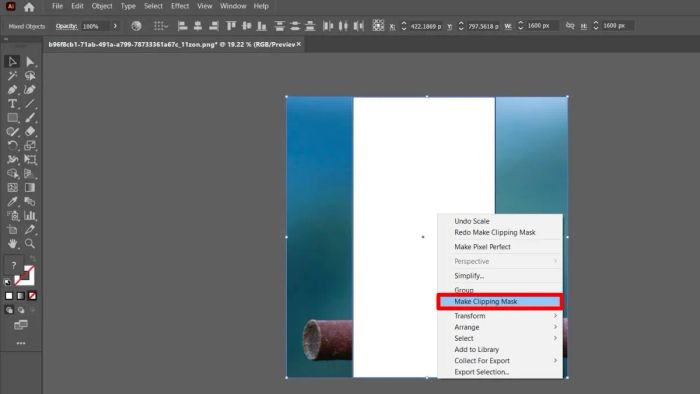The width and height of the screenshot is (700, 394).
Task: Pick the Shaper tool
Action: tap(12, 132)
